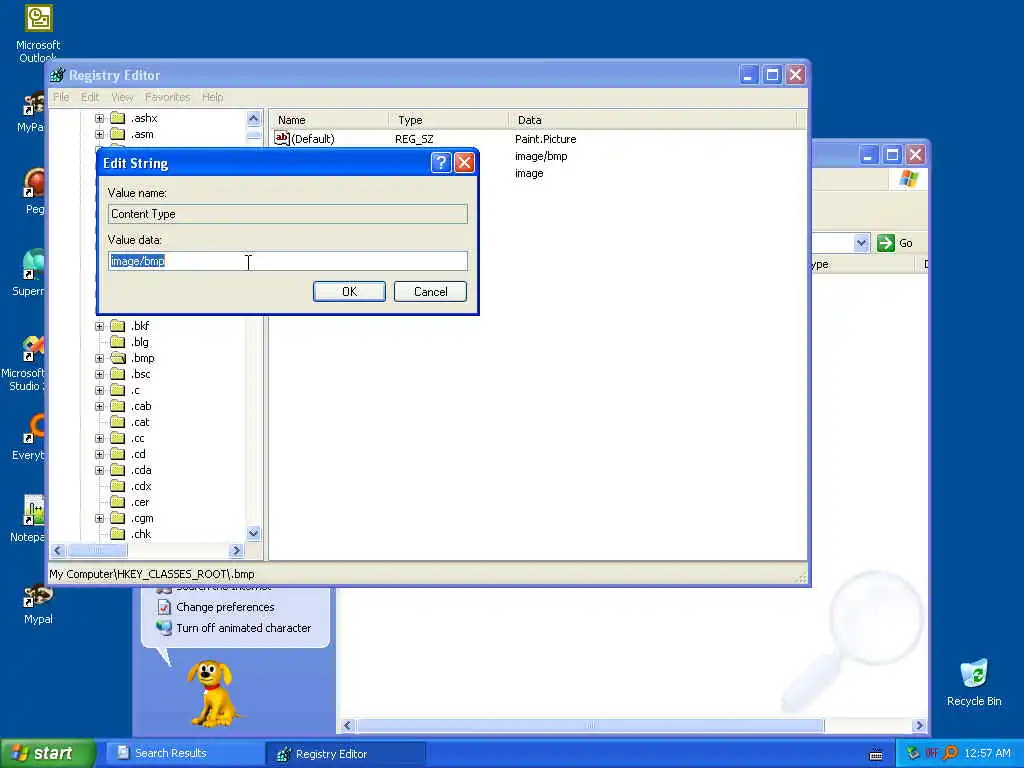The width and height of the screenshot is (1024, 768).
Task: Click the Value data input field
Action: click(288, 261)
